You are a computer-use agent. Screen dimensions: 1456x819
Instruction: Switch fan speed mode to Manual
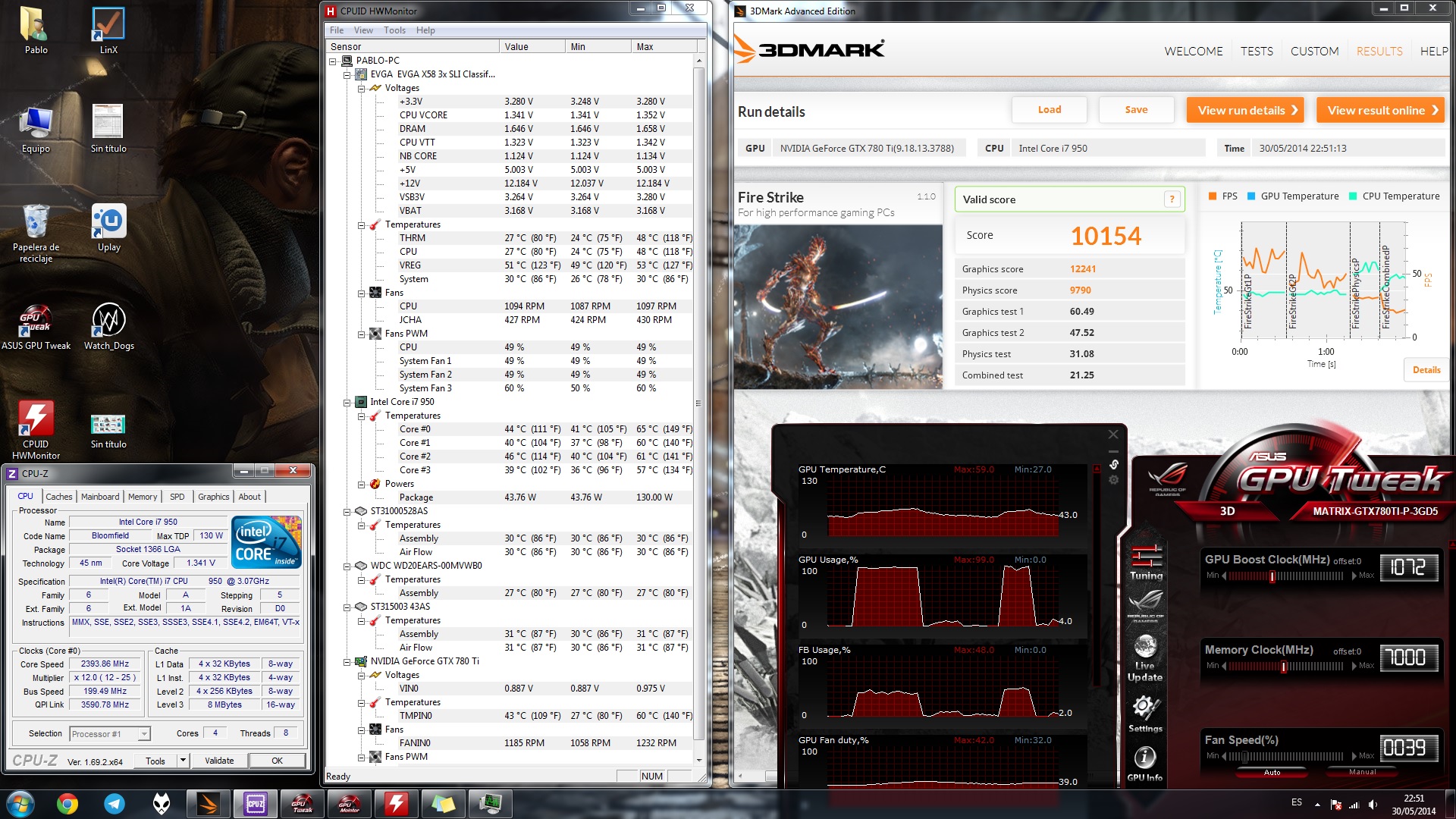tap(1362, 772)
